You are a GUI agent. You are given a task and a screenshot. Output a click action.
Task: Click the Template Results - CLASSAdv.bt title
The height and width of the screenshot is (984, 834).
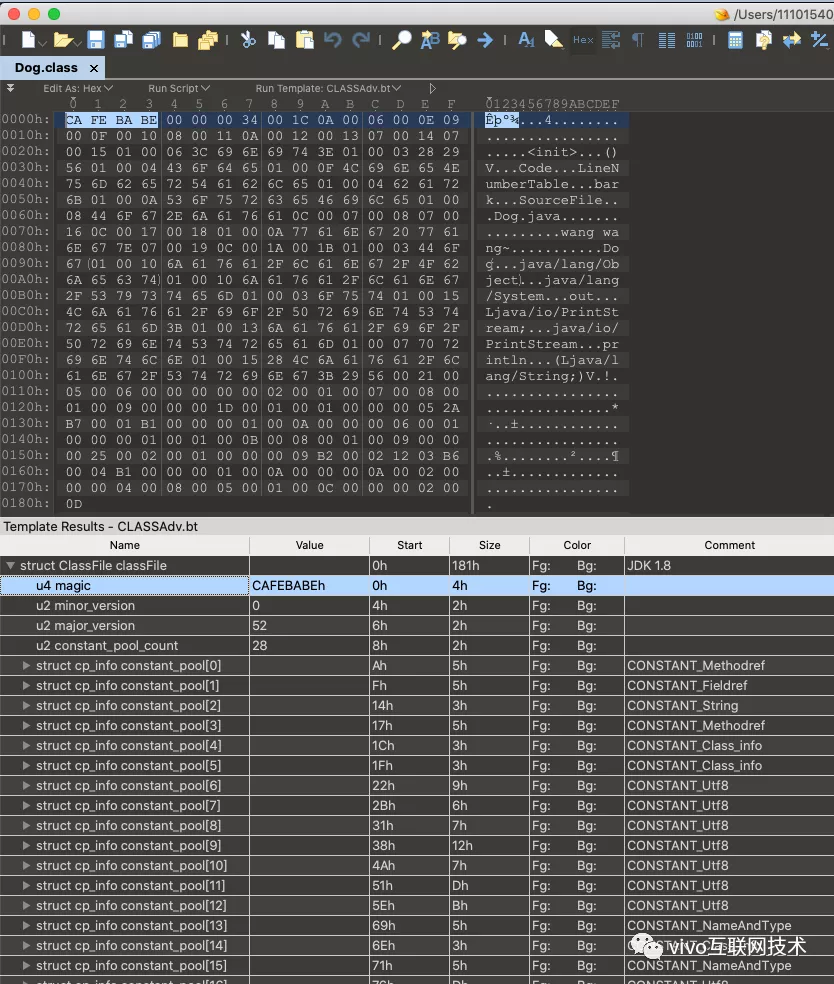100,527
